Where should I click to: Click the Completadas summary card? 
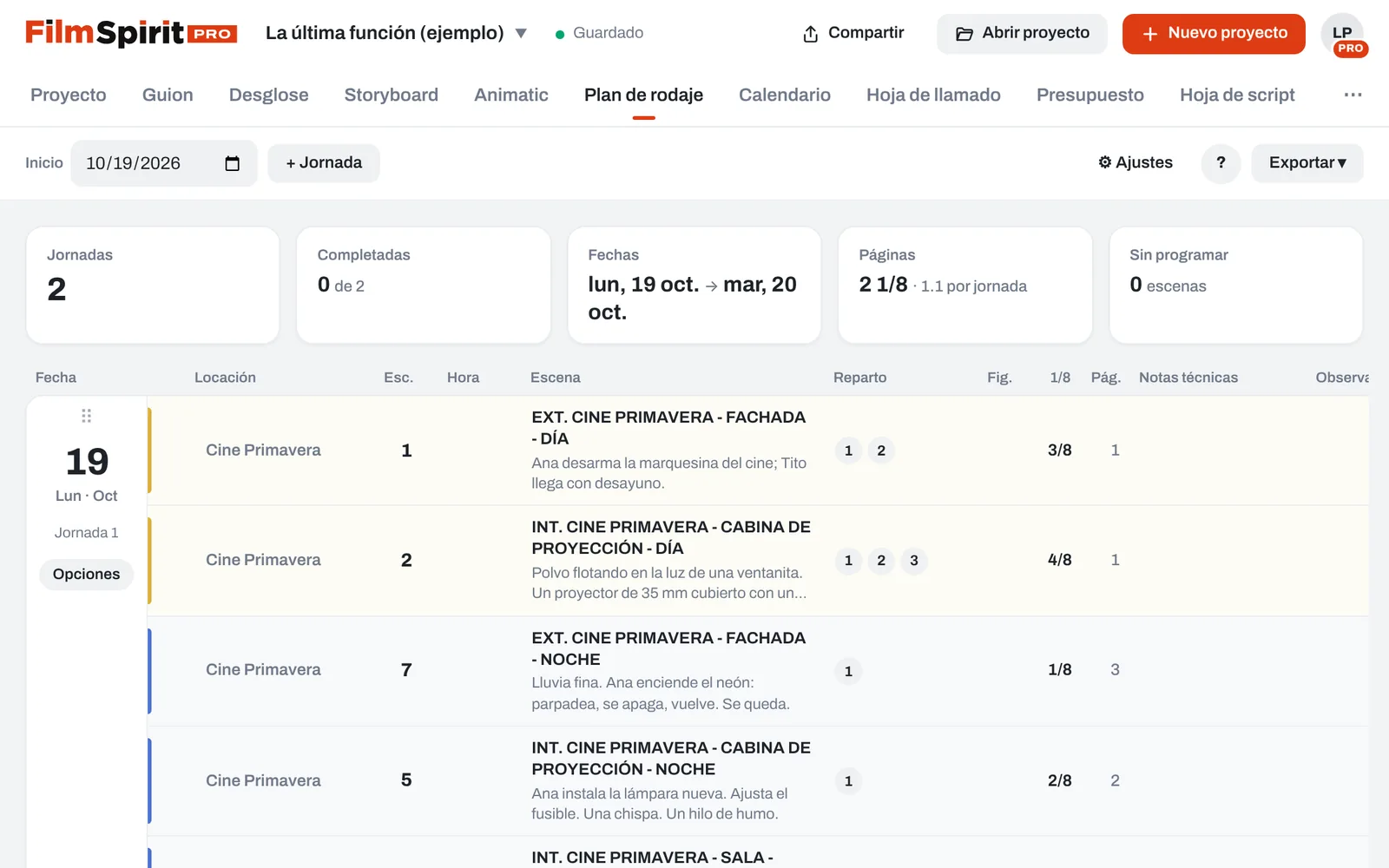[x=424, y=285]
